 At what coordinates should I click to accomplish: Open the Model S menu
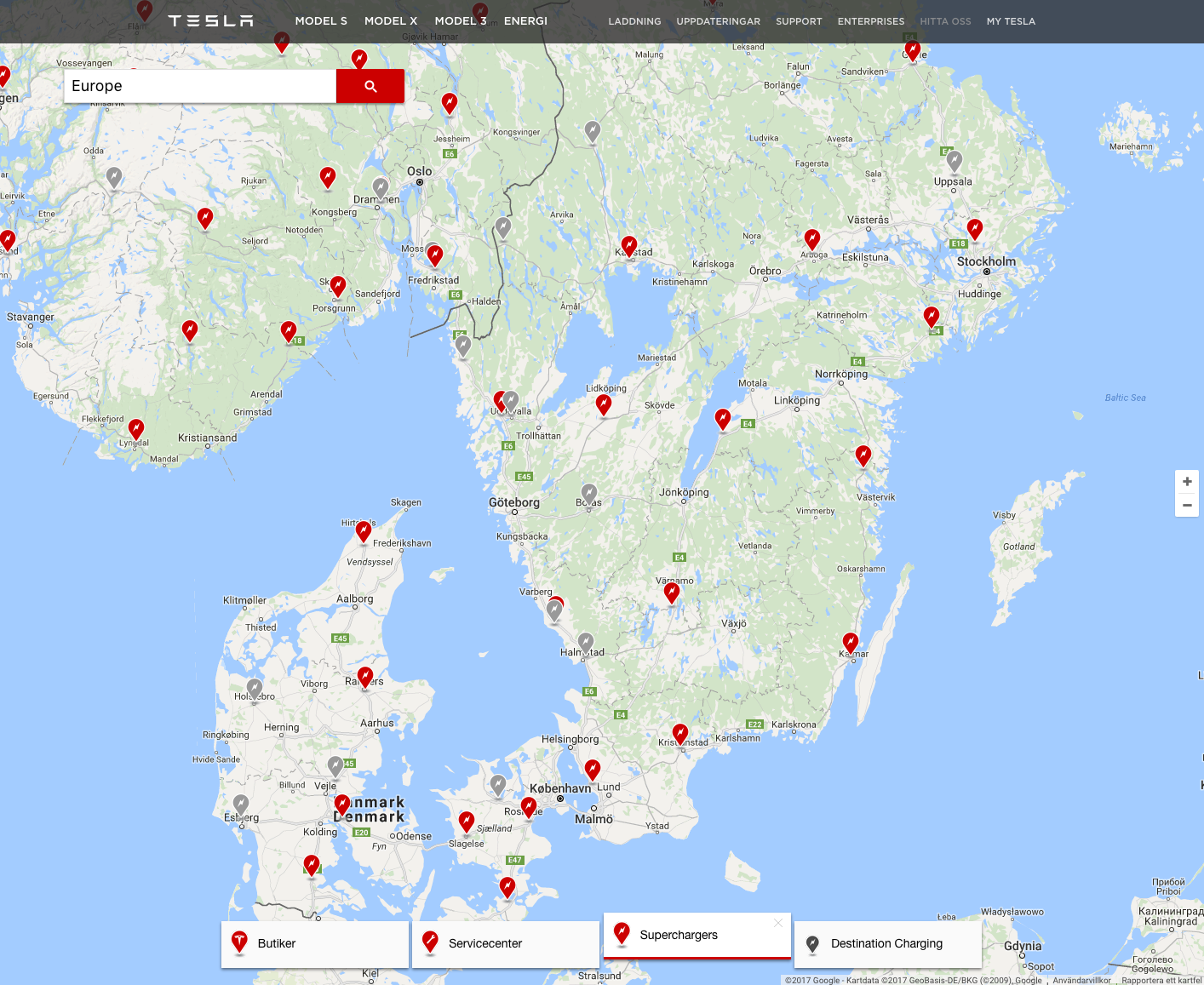[321, 20]
